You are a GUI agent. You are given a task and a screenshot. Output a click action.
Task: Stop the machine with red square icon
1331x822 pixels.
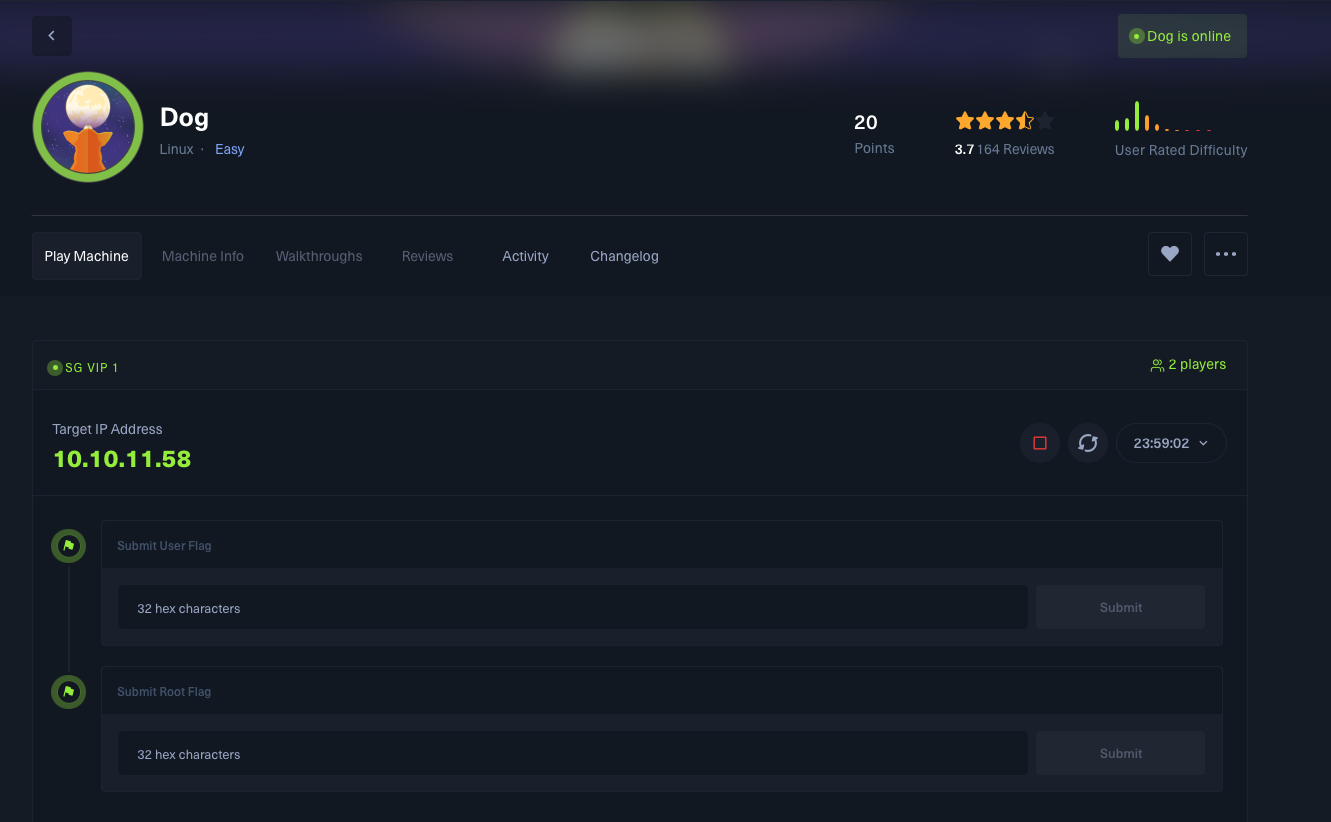(x=1039, y=443)
